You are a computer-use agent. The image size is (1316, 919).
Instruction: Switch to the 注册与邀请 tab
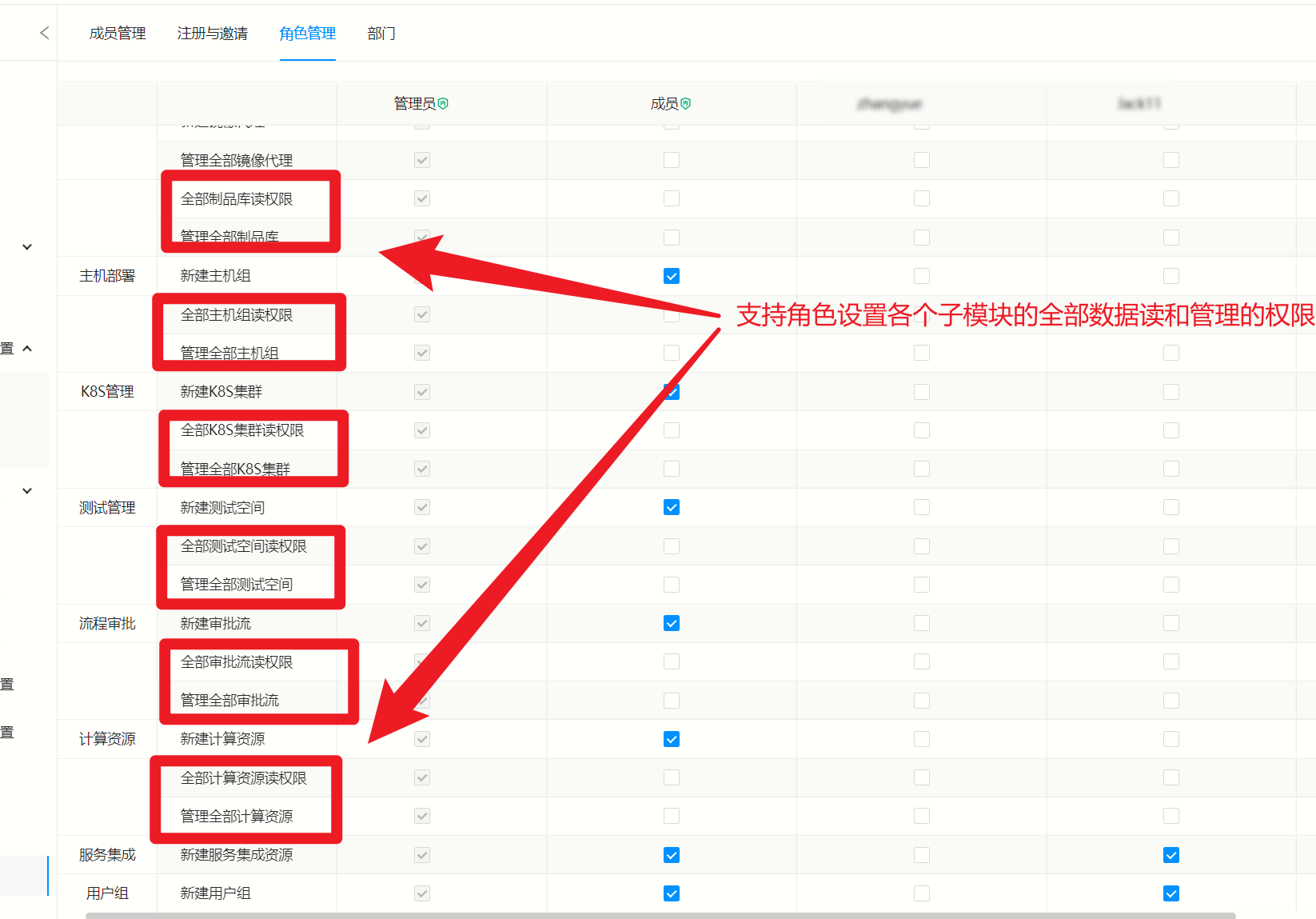(x=212, y=33)
